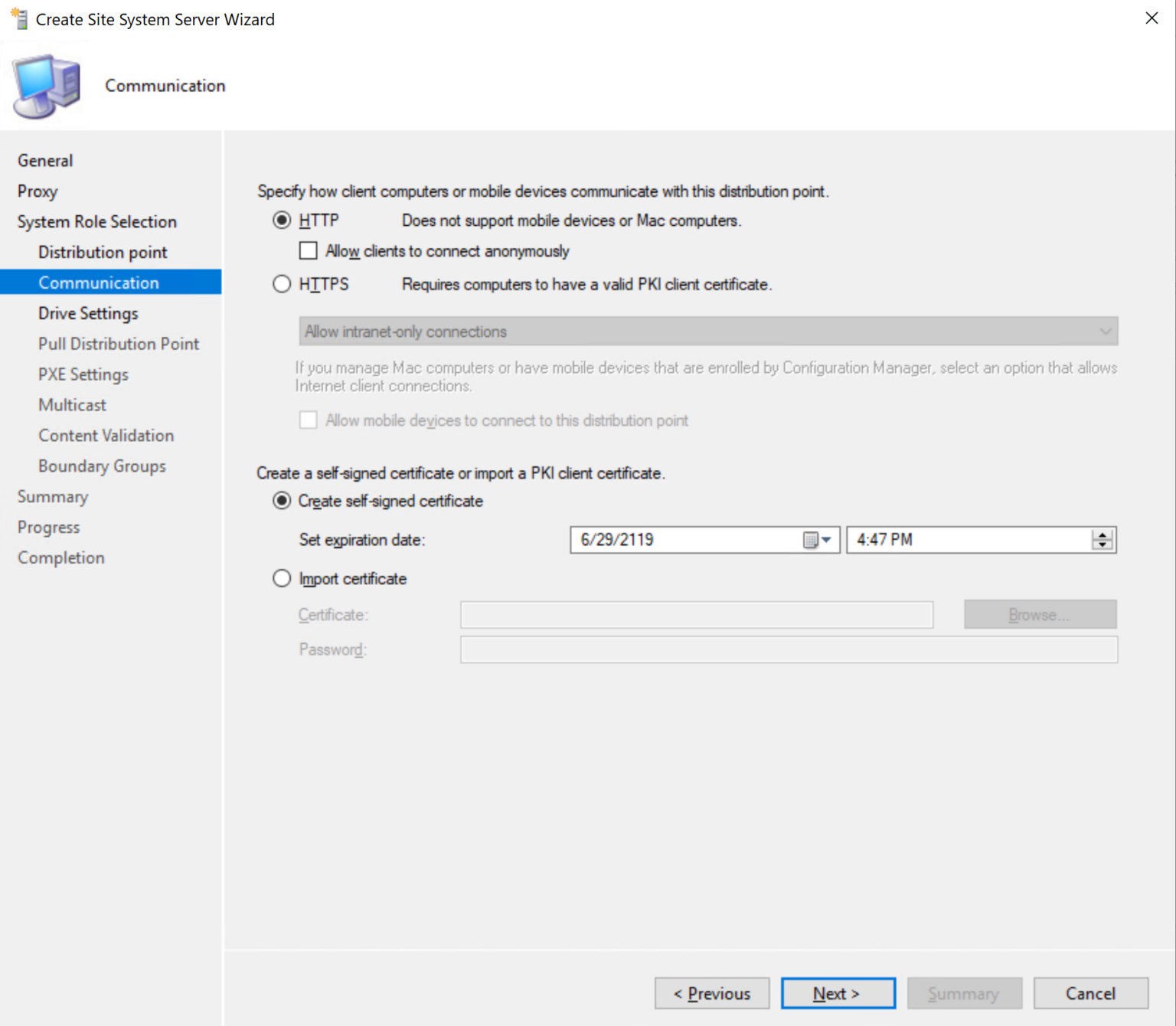Click the Certificate file input field
The image size is (1176, 1026).
point(695,614)
